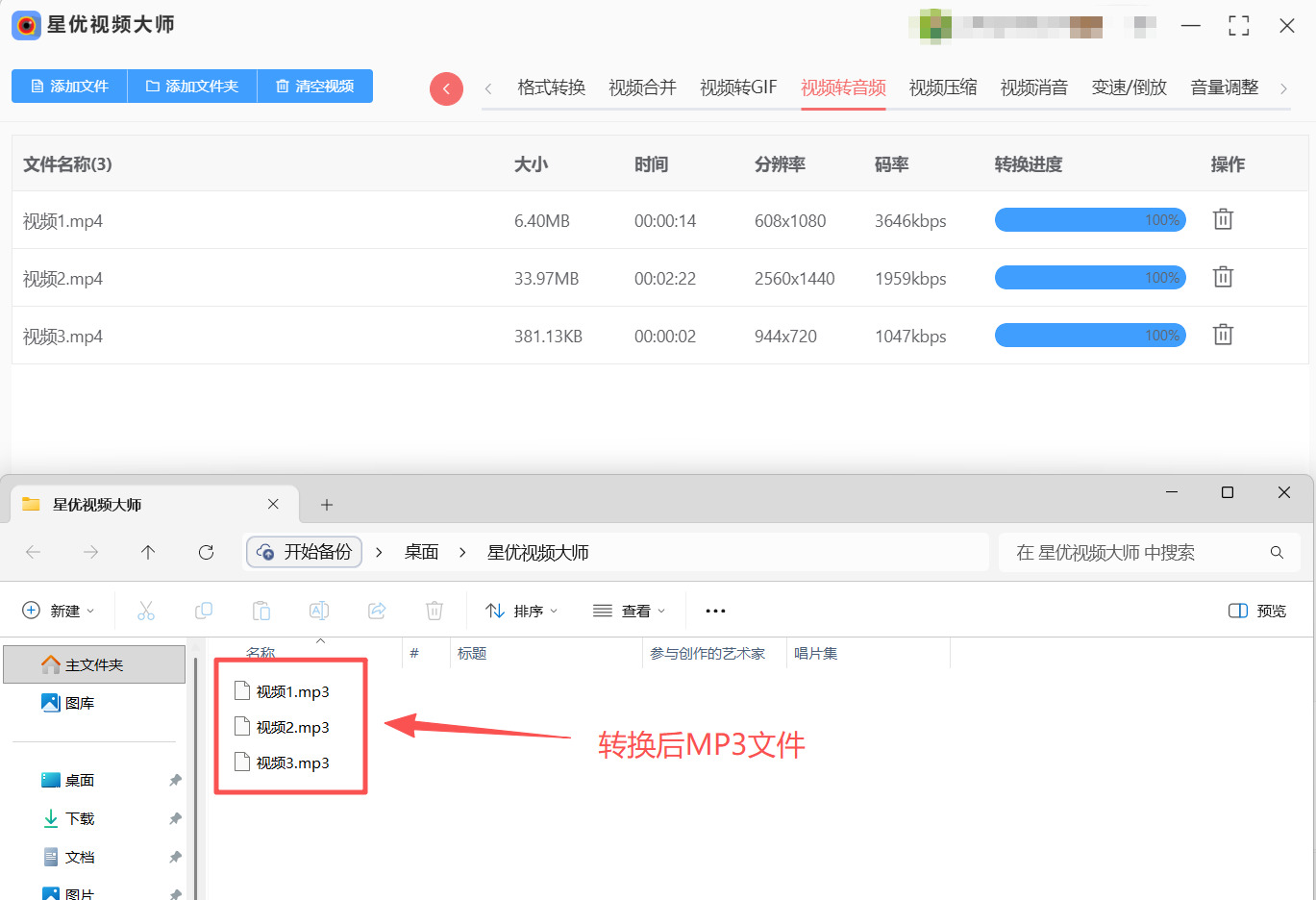The image size is (1316, 900).
Task: Toggle fullscreen of the video app window
Action: pyautogui.click(x=1239, y=26)
